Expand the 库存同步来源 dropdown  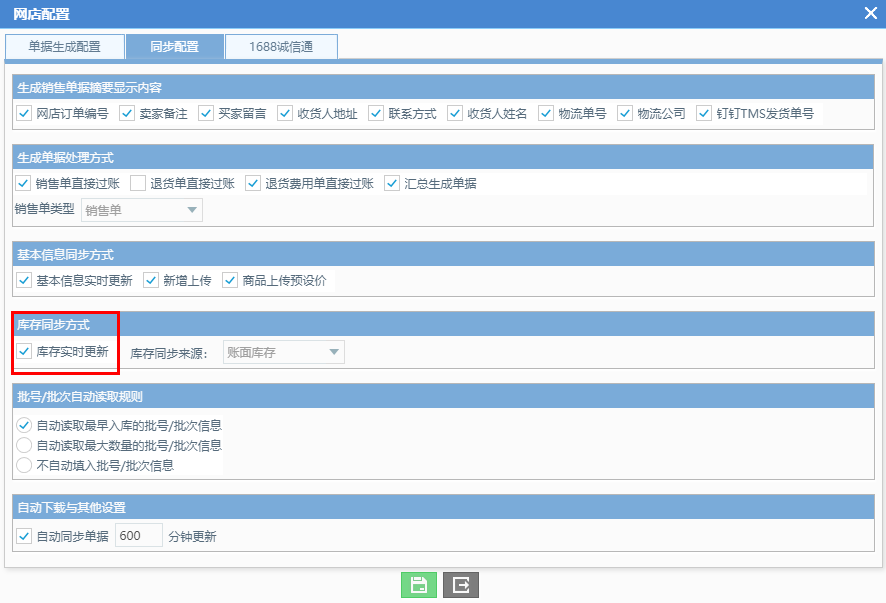tap(284, 352)
